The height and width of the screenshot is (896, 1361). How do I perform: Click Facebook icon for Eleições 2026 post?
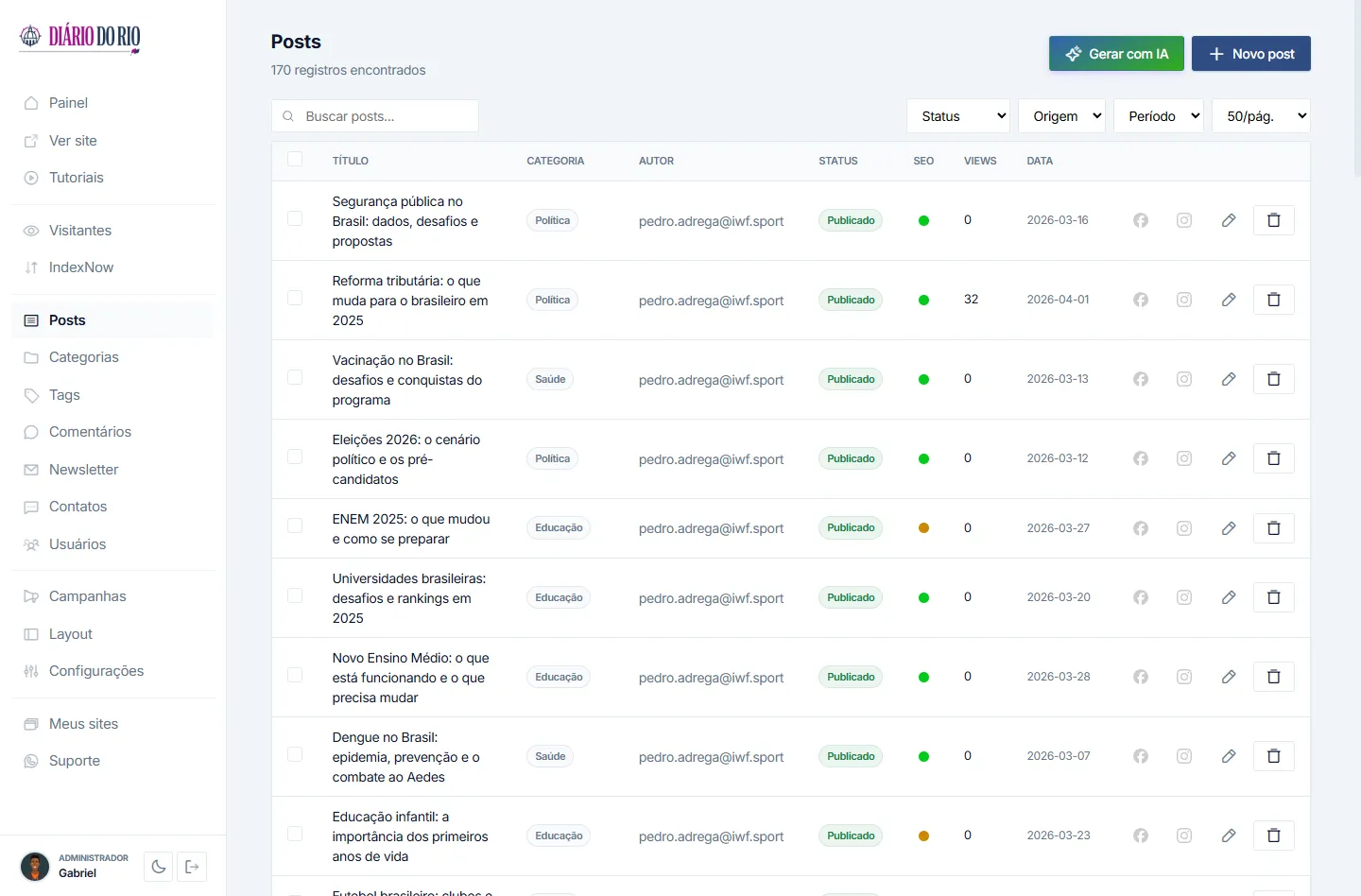point(1141,458)
